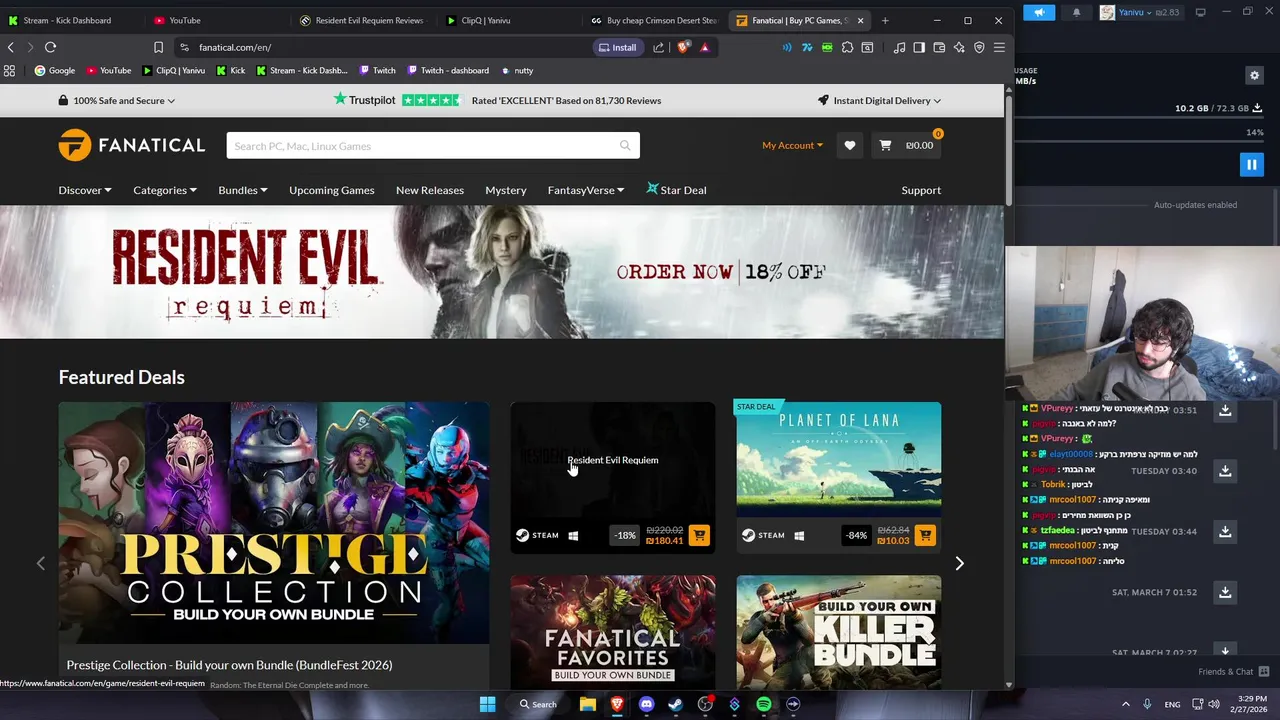Open the Resident Evil Requiem banner
The height and width of the screenshot is (720, 1280).
(501, 272)
